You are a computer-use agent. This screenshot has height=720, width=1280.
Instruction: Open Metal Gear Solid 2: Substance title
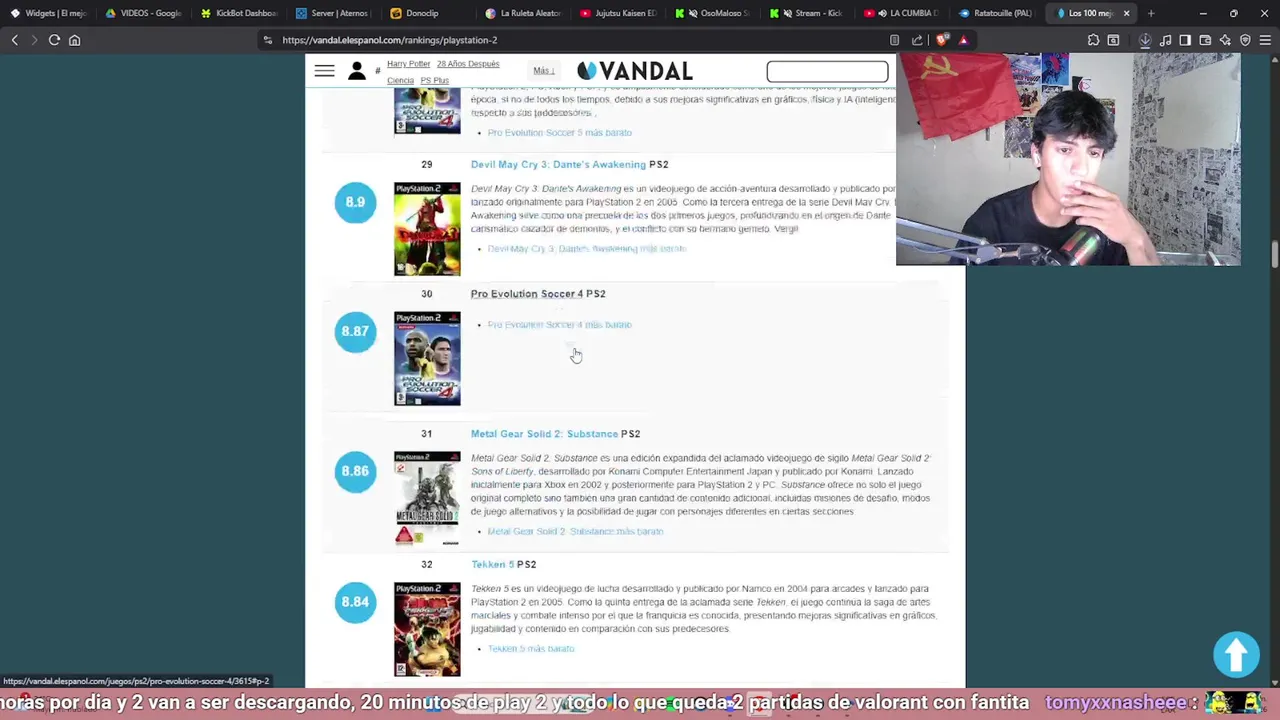[544, 434]
